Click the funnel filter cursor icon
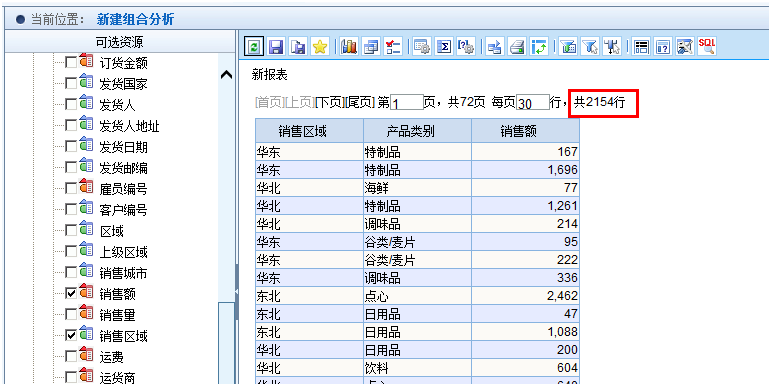Viewport: 771px width, 386px height. coord(590,47)
